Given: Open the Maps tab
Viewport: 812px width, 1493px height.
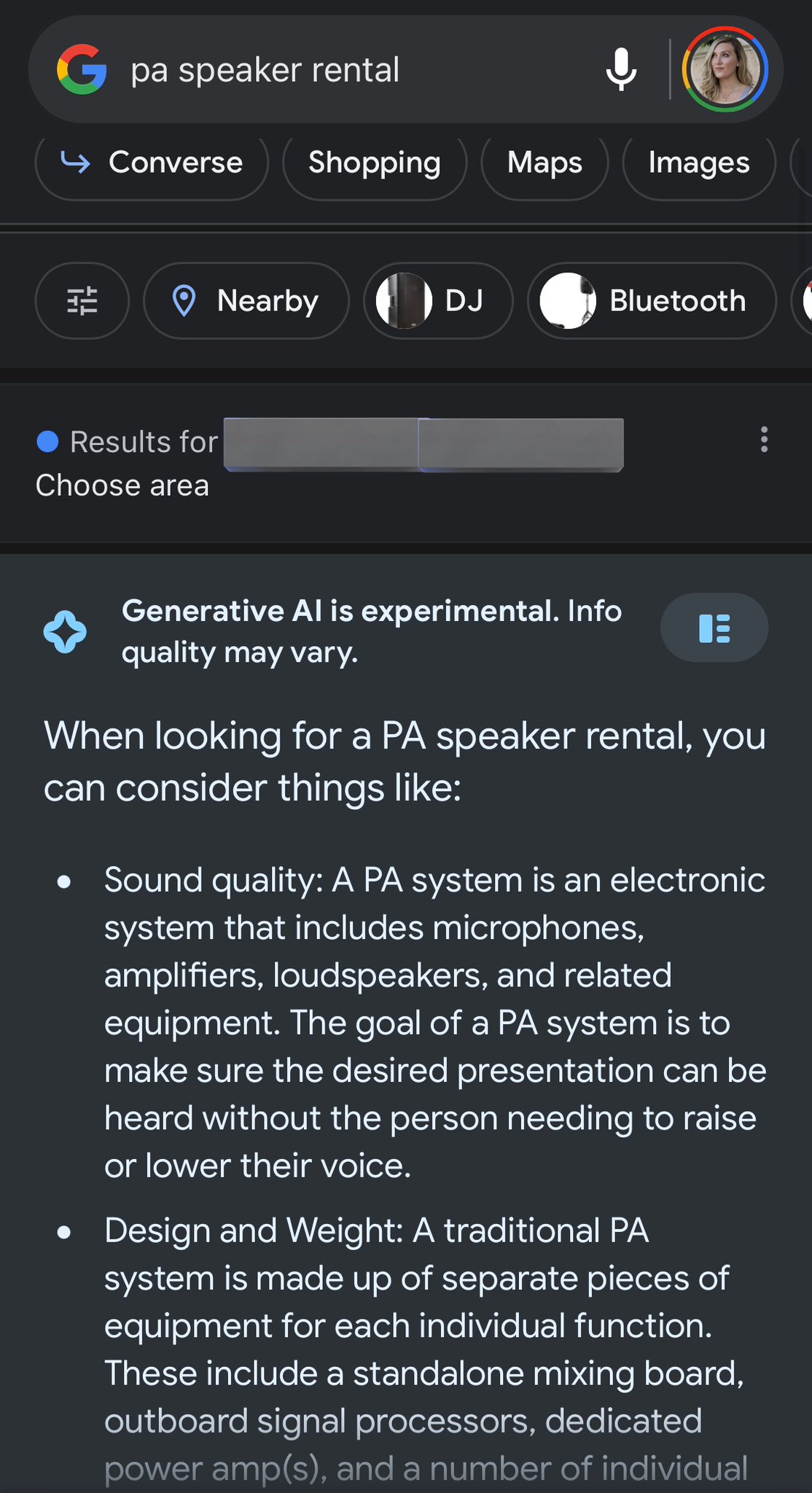Looking at the screenshot, I should point(544,163).
